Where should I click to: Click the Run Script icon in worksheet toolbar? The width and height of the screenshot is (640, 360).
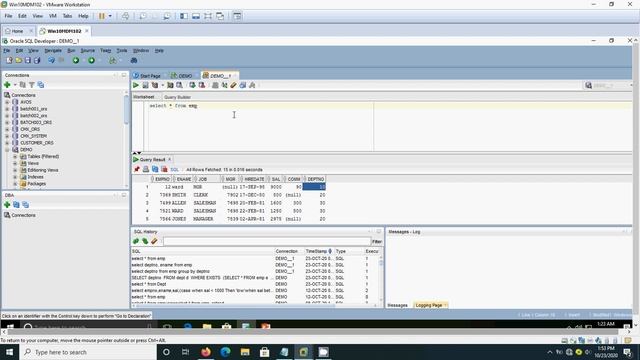(145, 85)
